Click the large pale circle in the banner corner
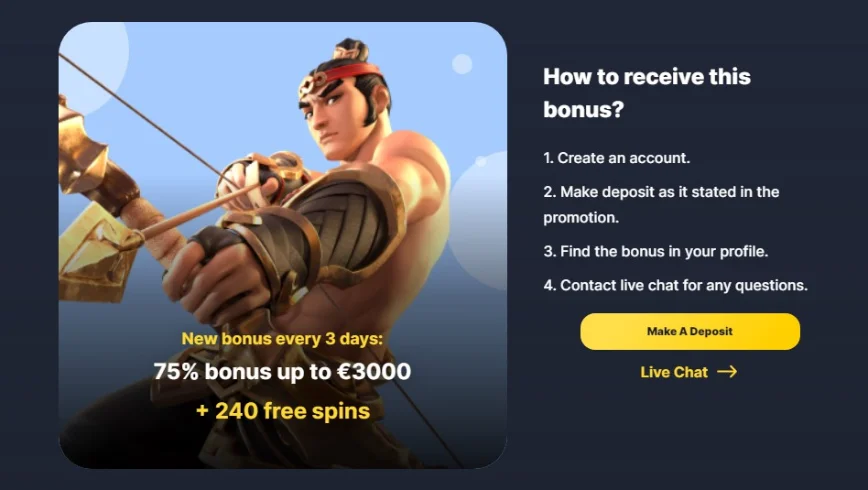The image size is (868, 490). (93, 55)
